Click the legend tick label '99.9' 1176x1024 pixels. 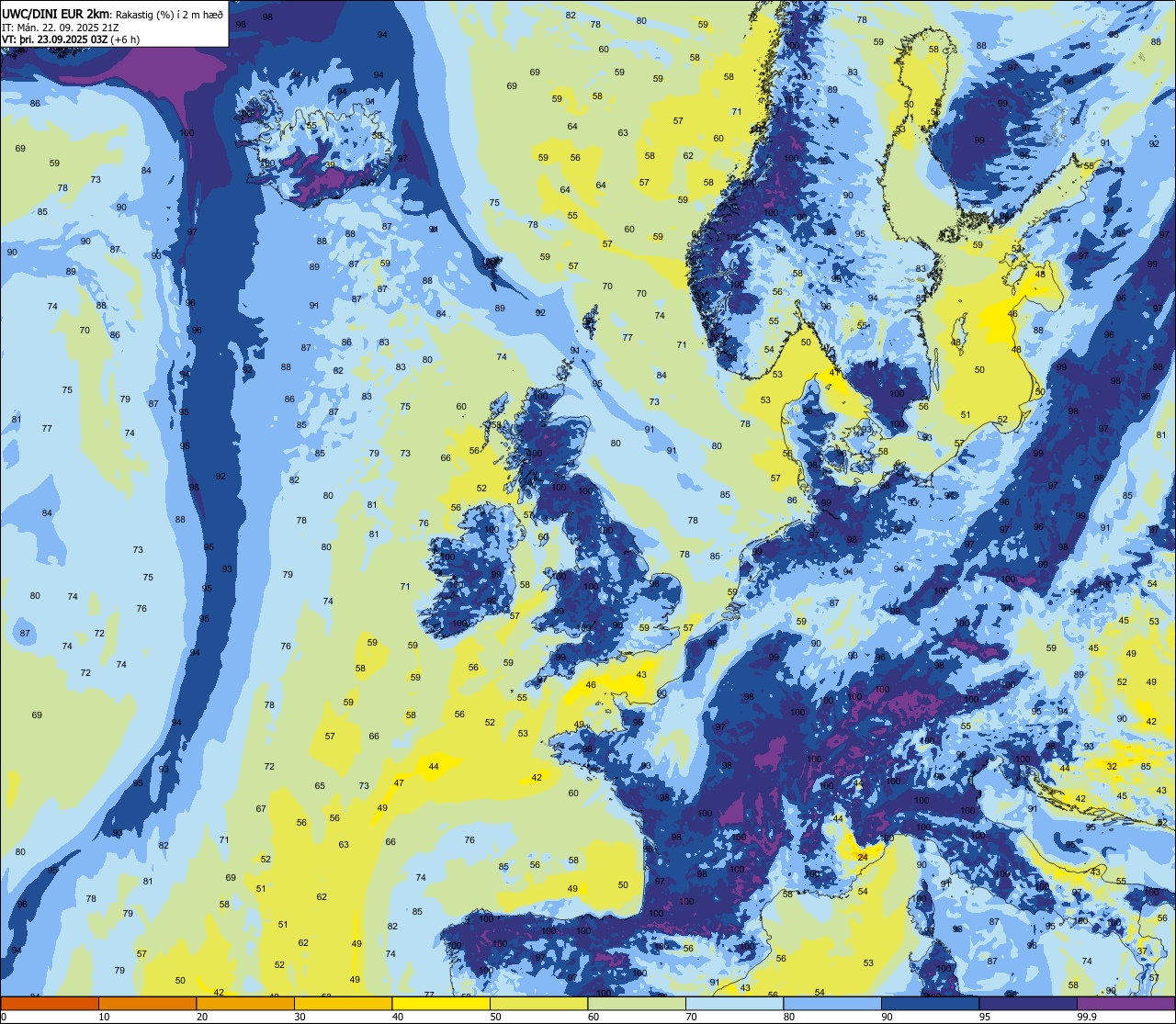point(1087,1017)
